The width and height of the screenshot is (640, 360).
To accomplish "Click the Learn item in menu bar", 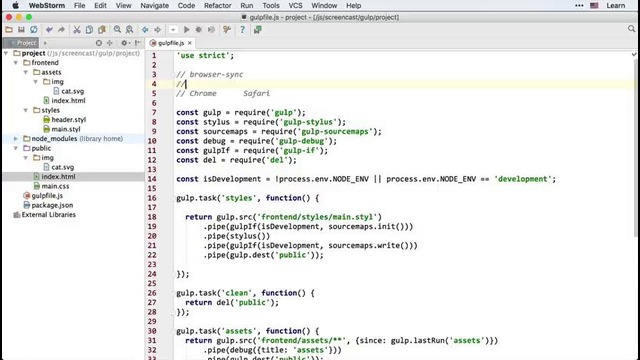I will point(616,6).
